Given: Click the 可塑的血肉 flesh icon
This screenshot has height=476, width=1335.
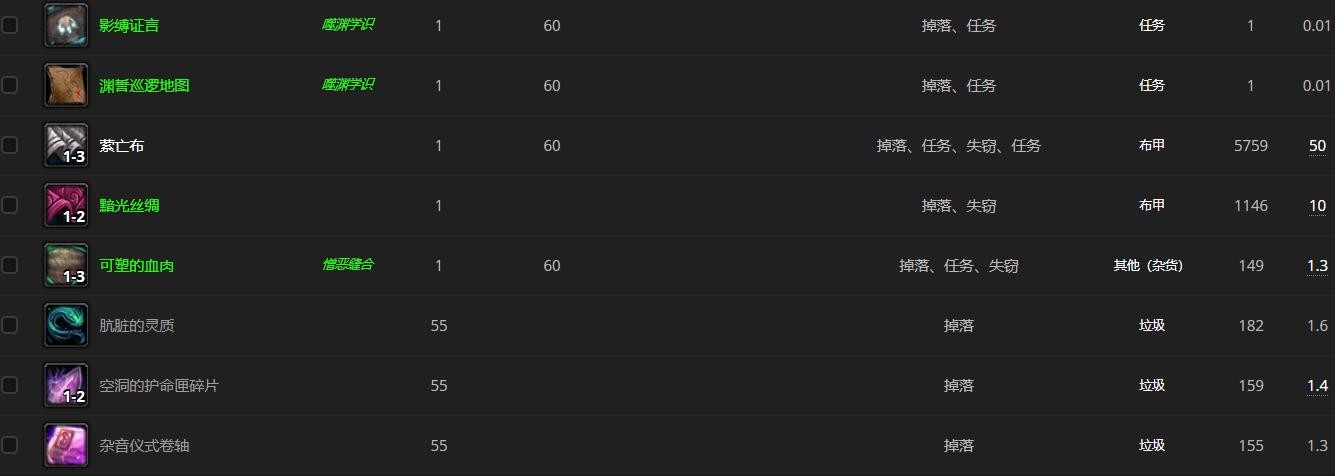Looking at the screenshot, I should [66, 266].
